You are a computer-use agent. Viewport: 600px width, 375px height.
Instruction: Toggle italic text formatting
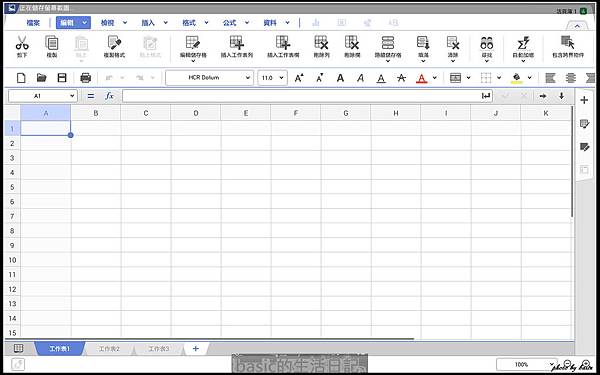(360, 78)
